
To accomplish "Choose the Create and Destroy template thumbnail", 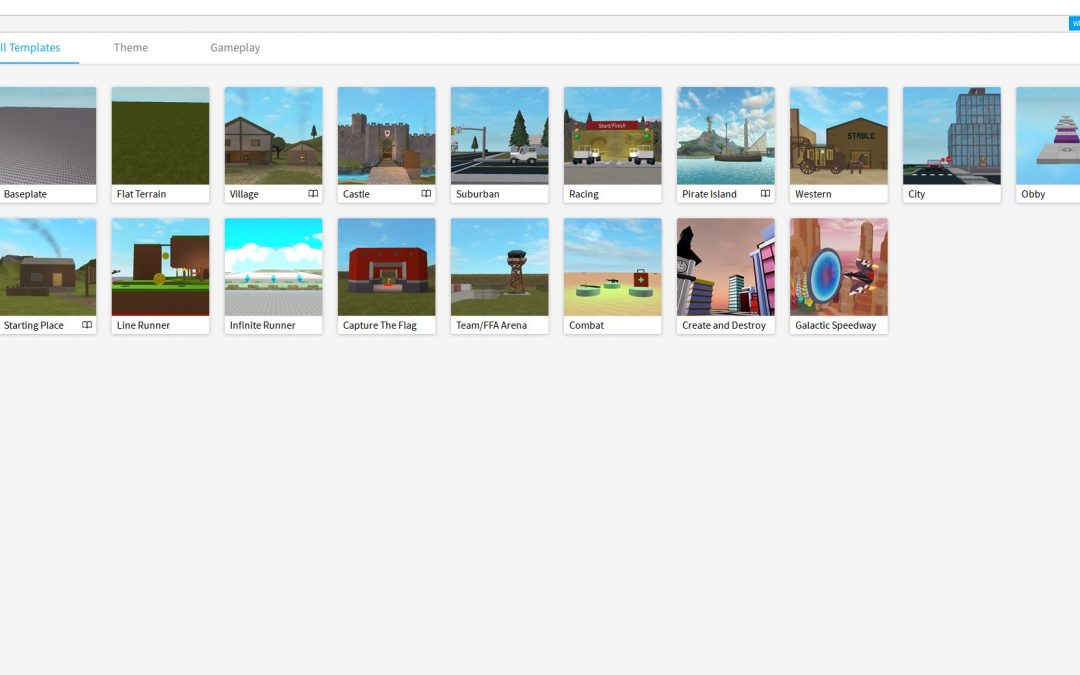I will pyautogui.click(x=725, y=267).
